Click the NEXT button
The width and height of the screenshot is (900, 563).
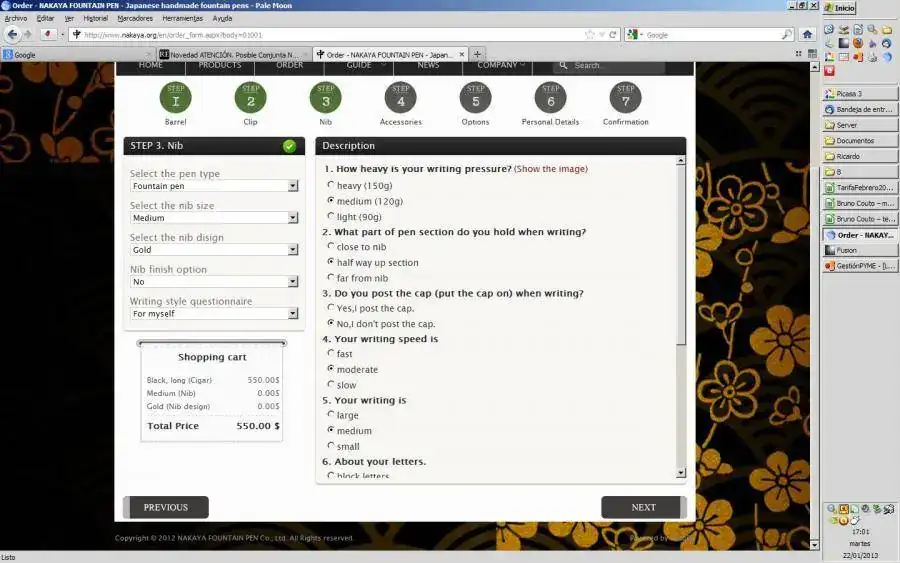click(643, 507)
